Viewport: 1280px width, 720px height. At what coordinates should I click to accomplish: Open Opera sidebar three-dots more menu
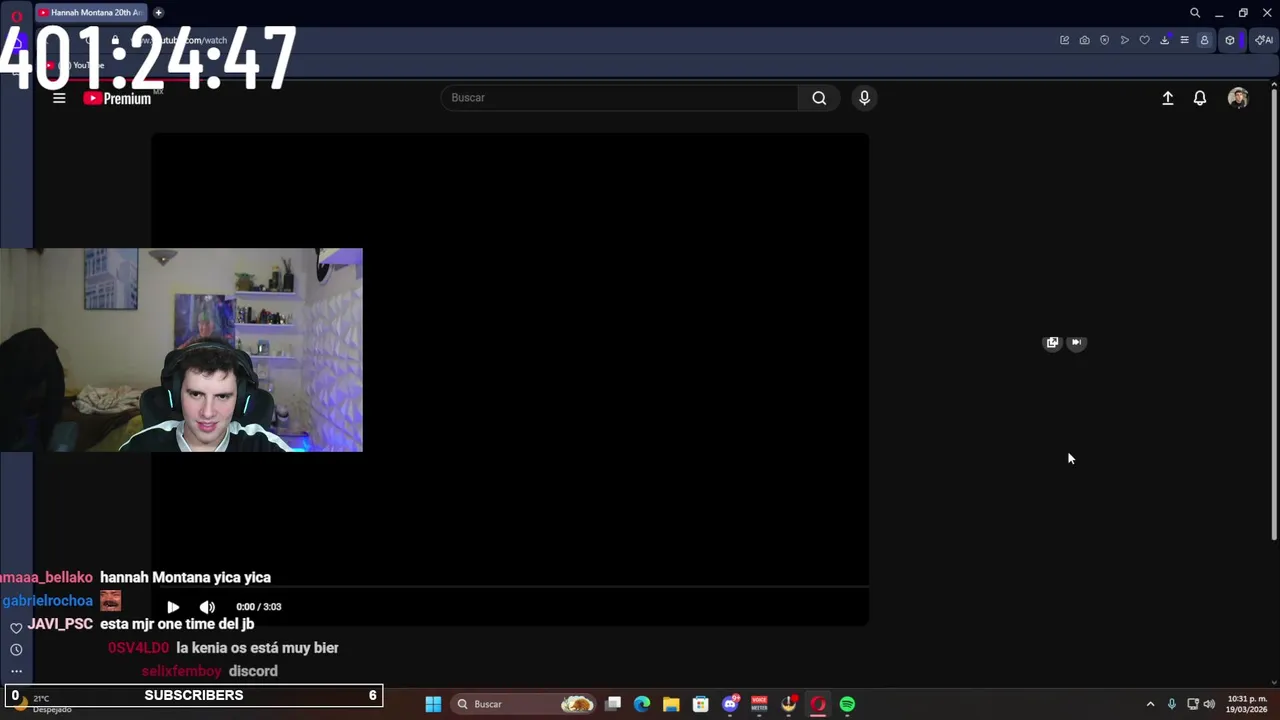16,672
